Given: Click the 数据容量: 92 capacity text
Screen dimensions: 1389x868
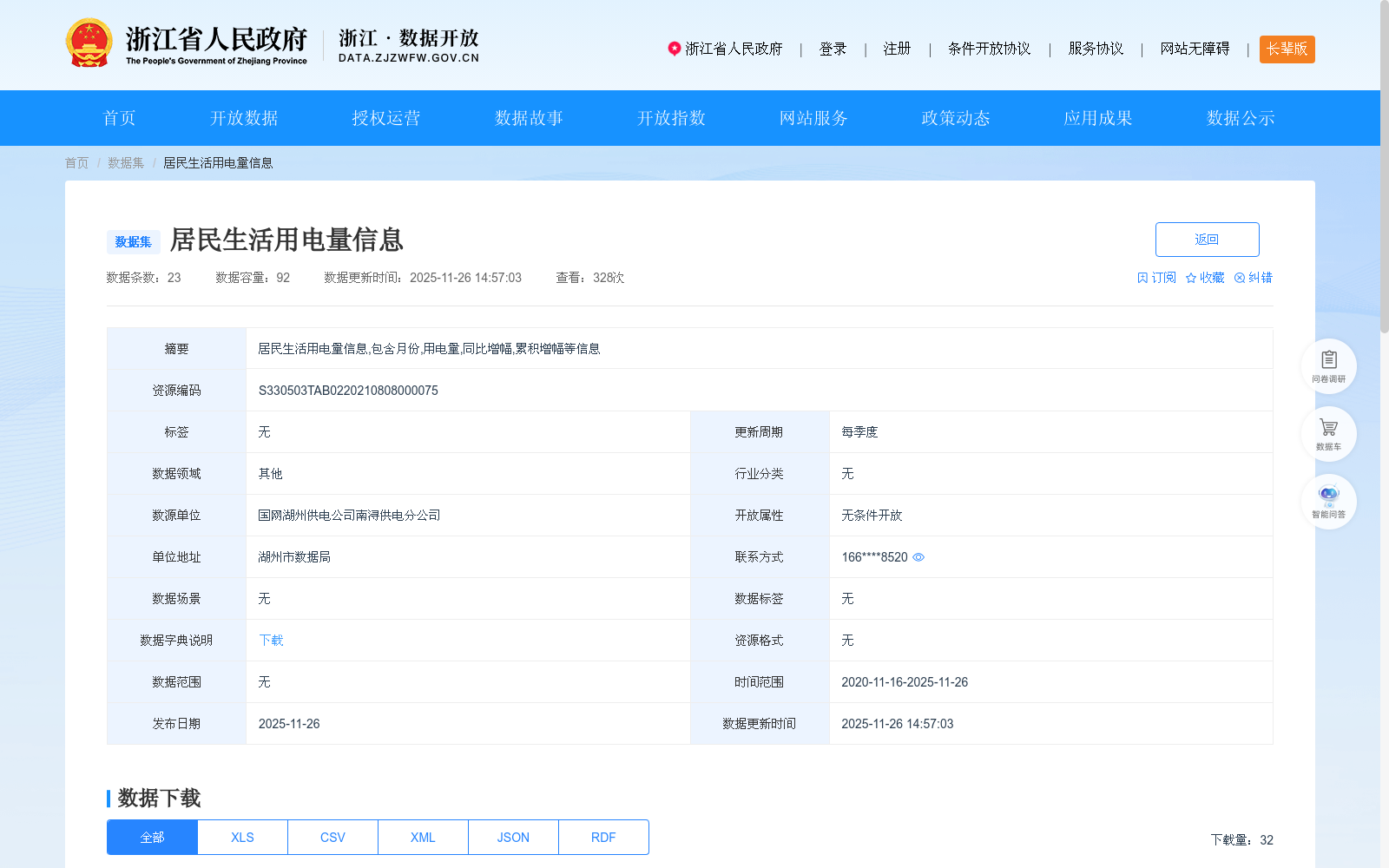Looking at the screenshot, I should tap(253, 278).
